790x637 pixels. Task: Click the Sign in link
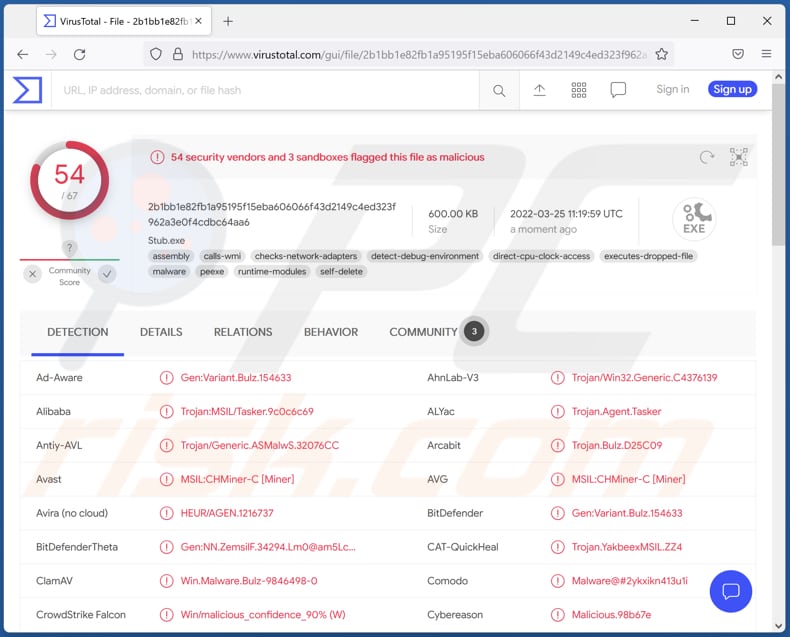(x=673, y=89)
